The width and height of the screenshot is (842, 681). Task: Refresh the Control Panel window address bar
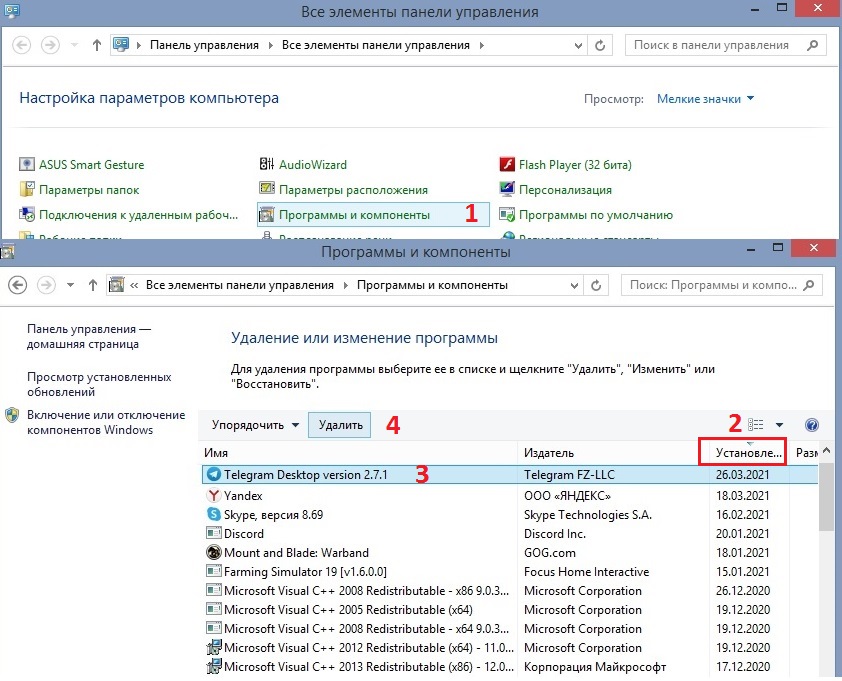point(600,46)
